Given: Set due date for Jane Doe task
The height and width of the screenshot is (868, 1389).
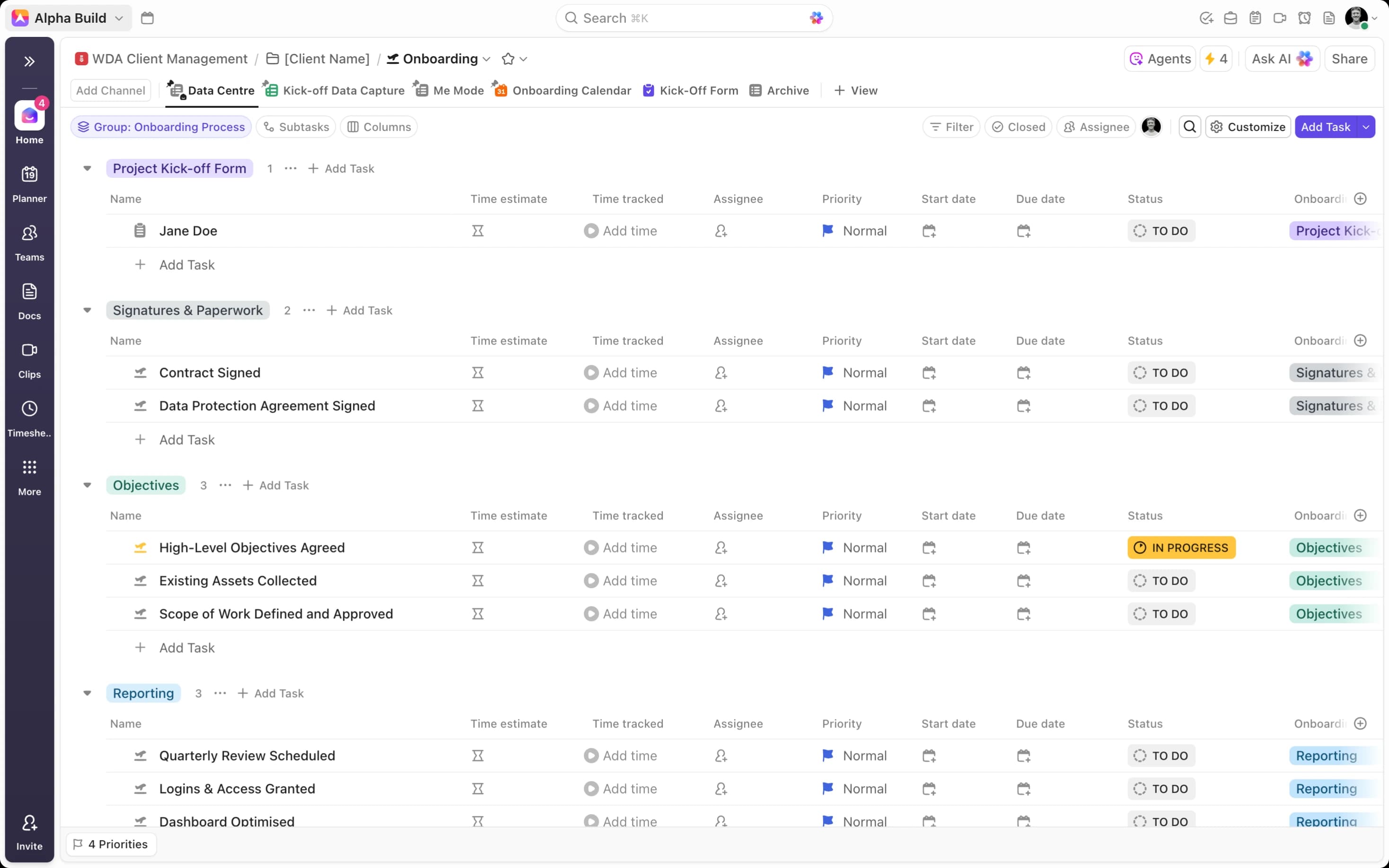Looking at the screenshot, I should pos(1023,231).
